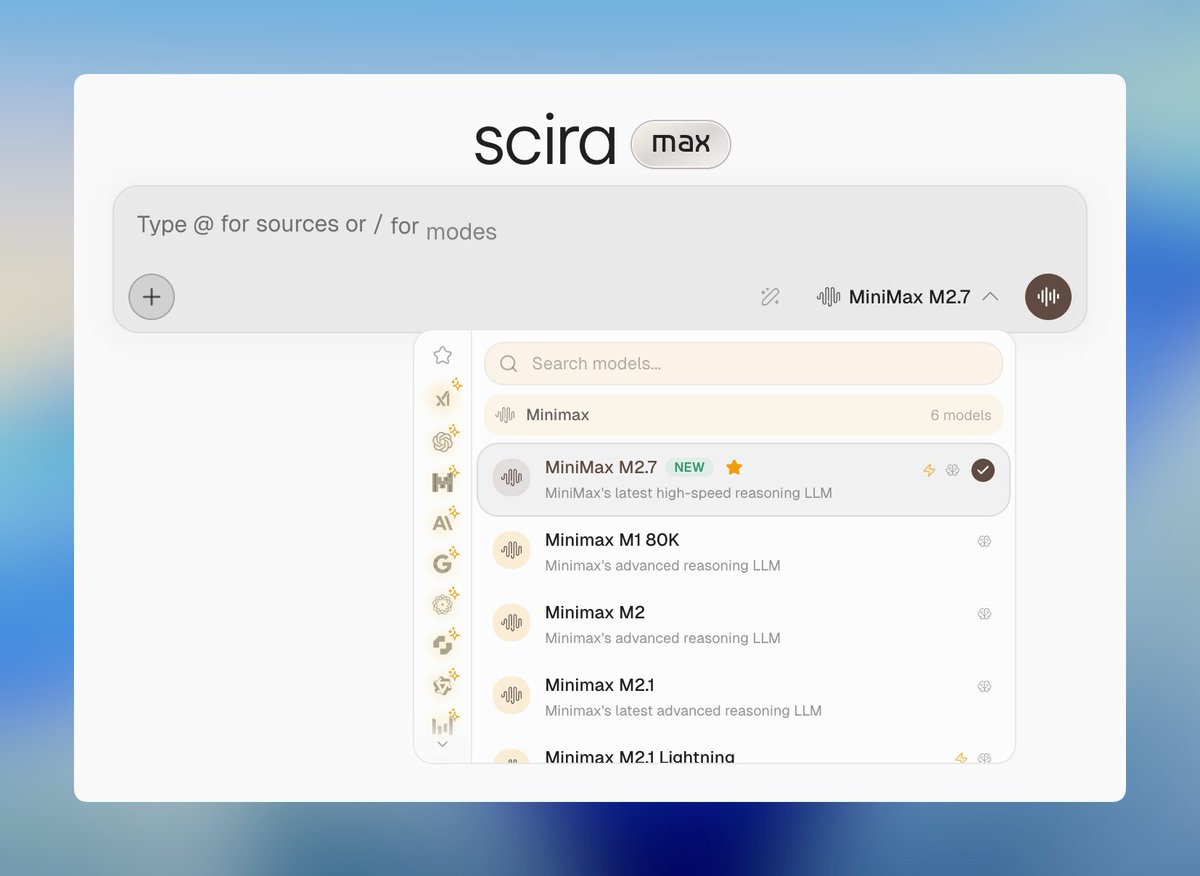Screen dimensions: 1200x876
Task: Click 'MiniMax's latest high-speed reasoning LLM' description
Action: 688,493
